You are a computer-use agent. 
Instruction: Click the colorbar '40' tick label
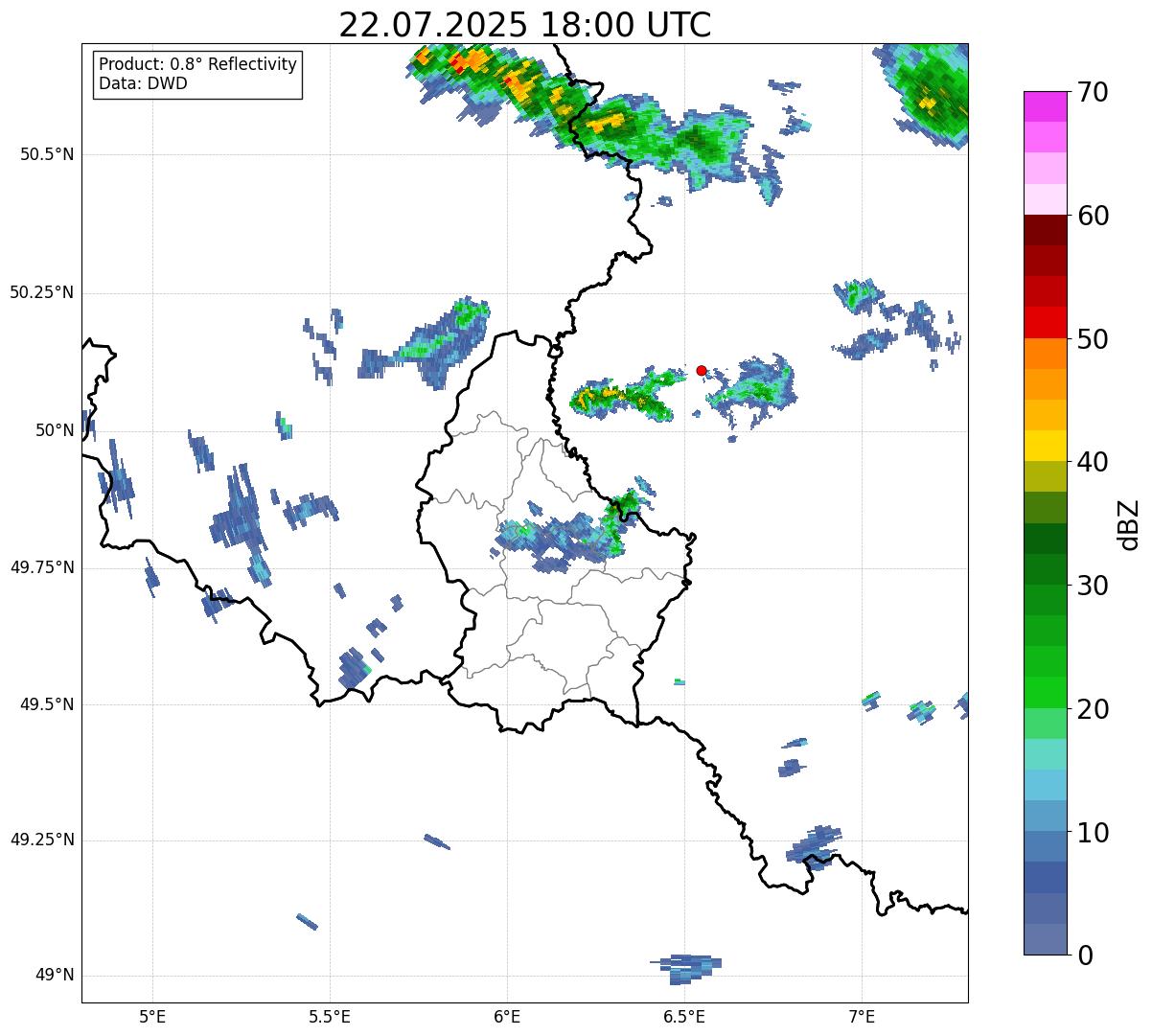pyautogui.click(x=1093, y=462)
